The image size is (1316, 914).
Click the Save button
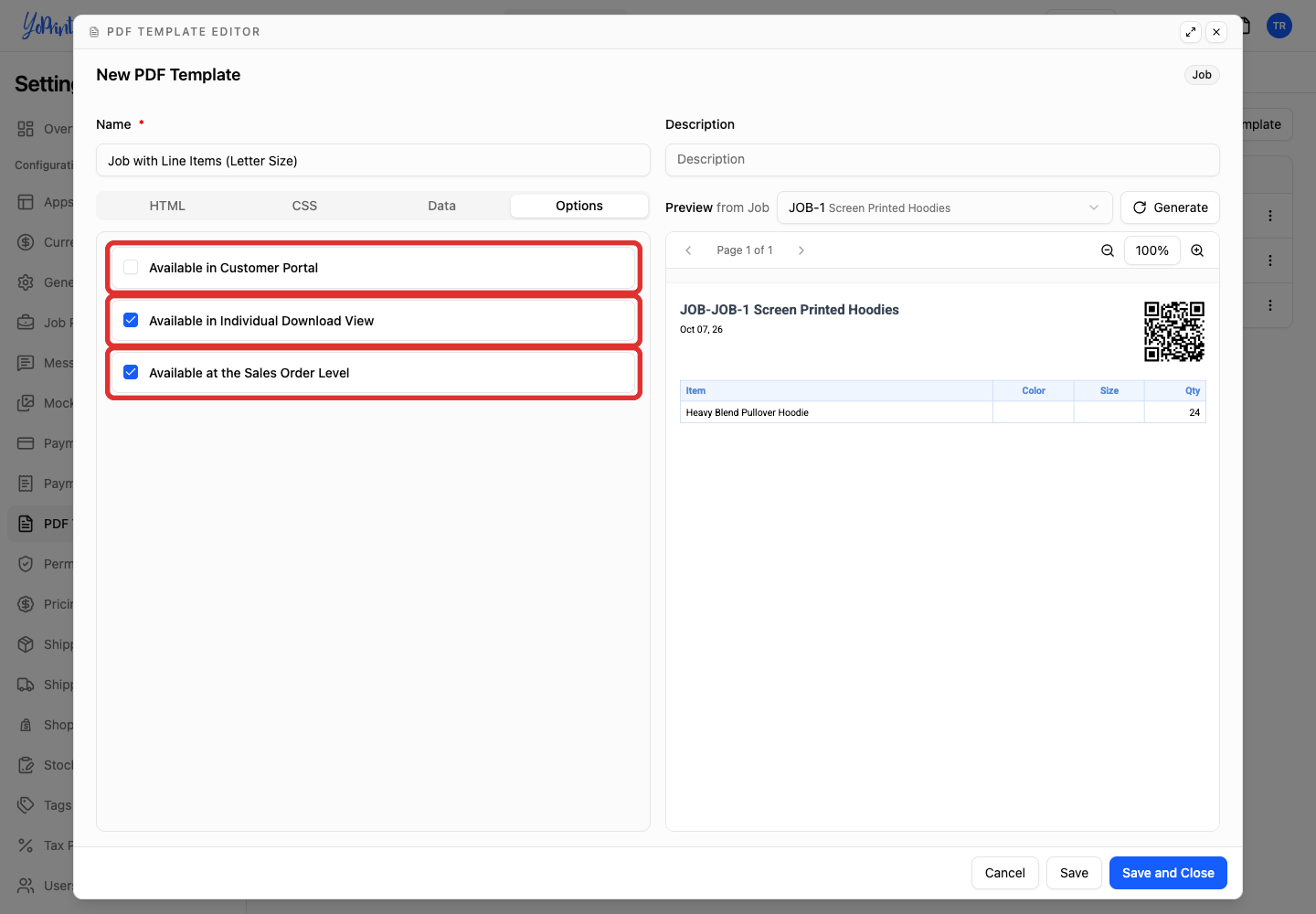[1074, 873]
